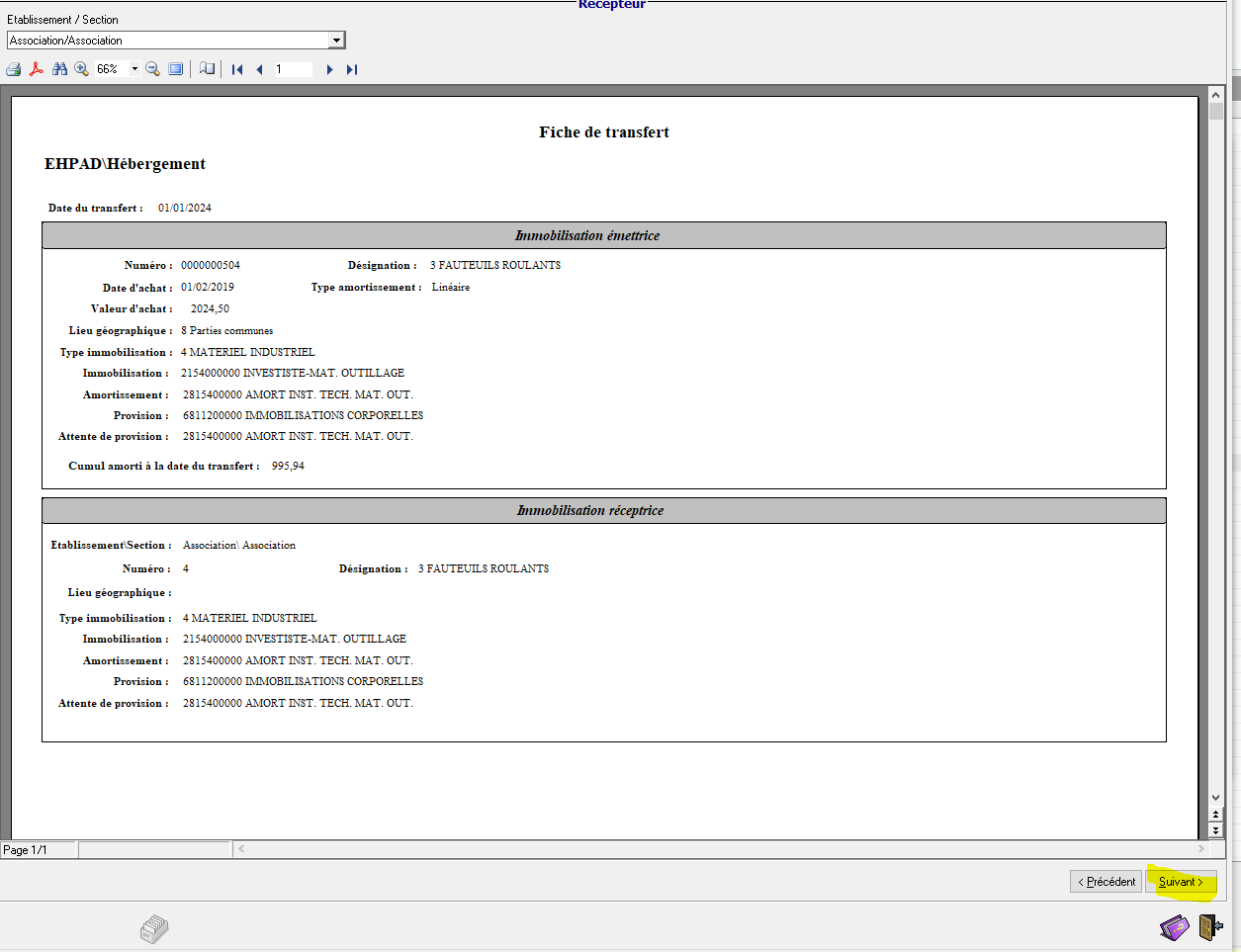
Task: Click the vertical scrollbar down arrow
Action: (1215, 798)
